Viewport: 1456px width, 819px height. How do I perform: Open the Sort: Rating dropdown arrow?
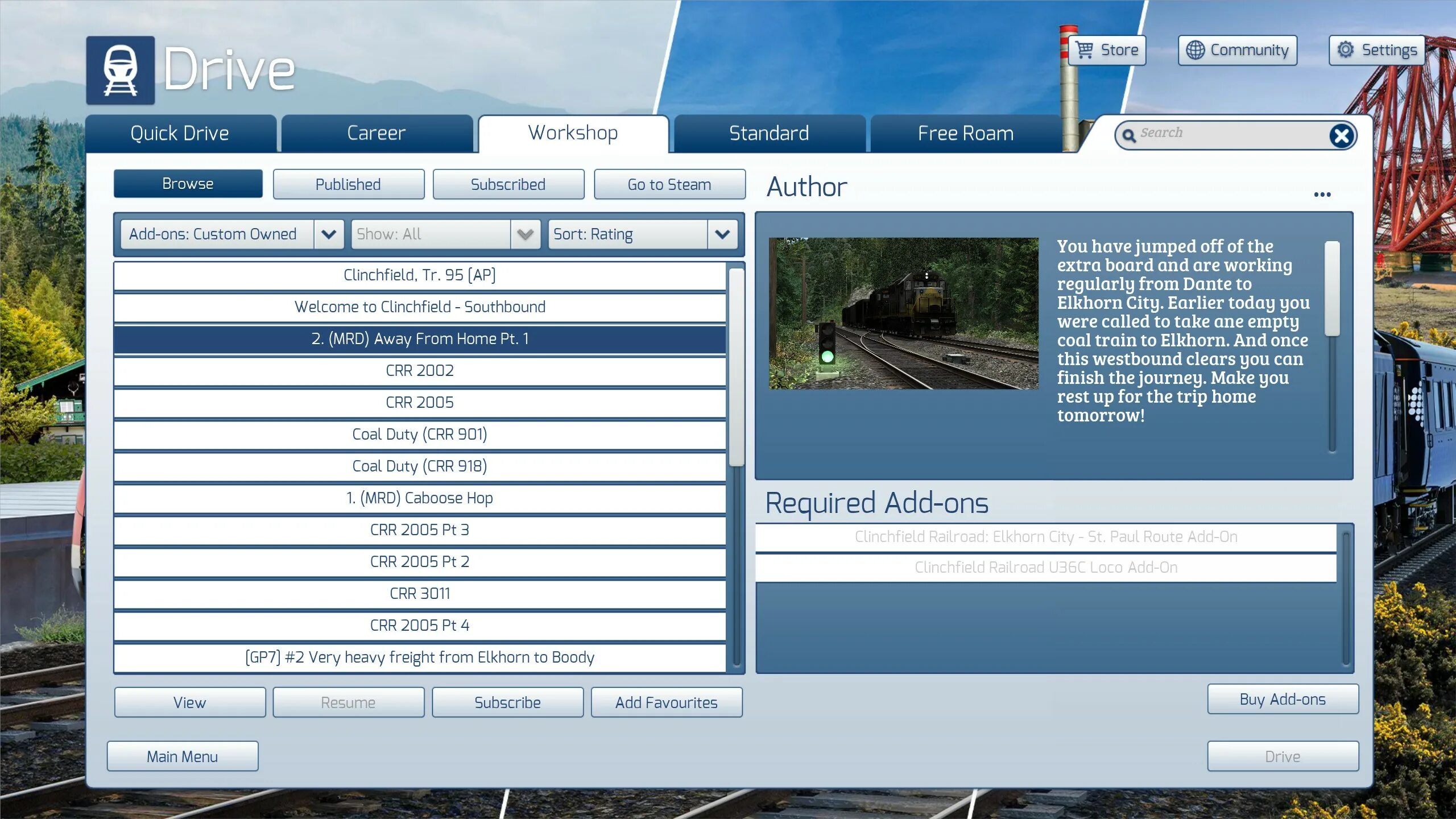click(x=722, y=234)
